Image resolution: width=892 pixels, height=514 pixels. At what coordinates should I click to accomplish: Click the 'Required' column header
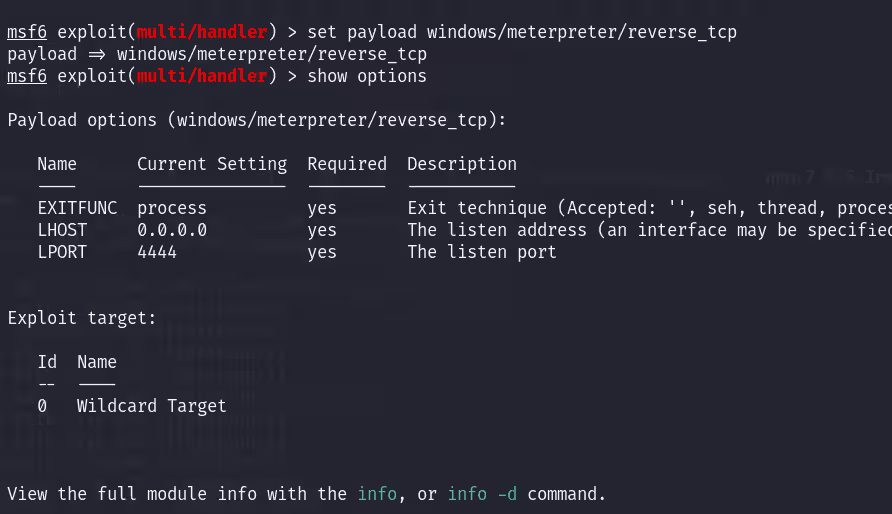pos(346,164)
